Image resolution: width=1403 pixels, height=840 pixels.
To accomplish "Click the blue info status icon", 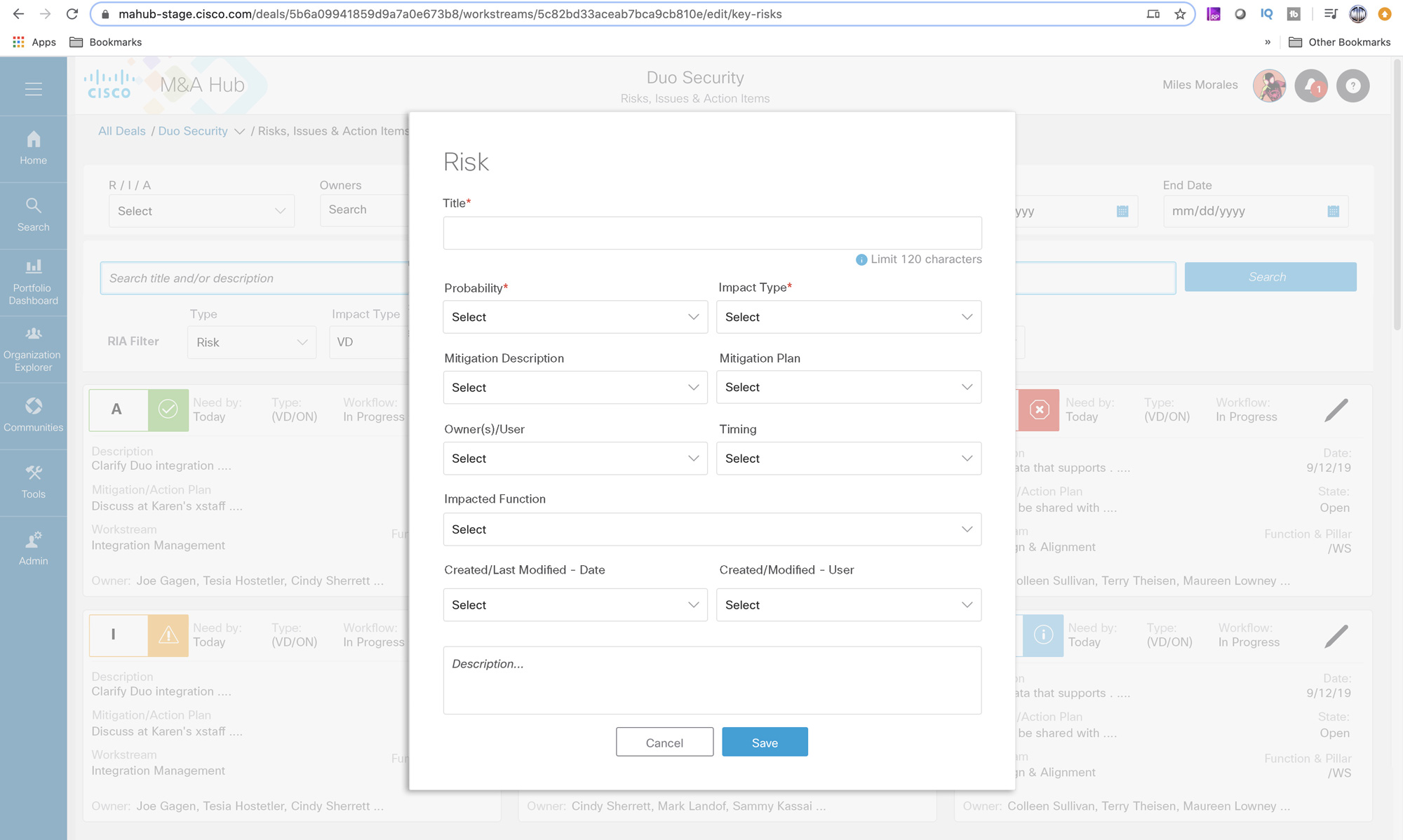I will click(x=1043, y=635).
